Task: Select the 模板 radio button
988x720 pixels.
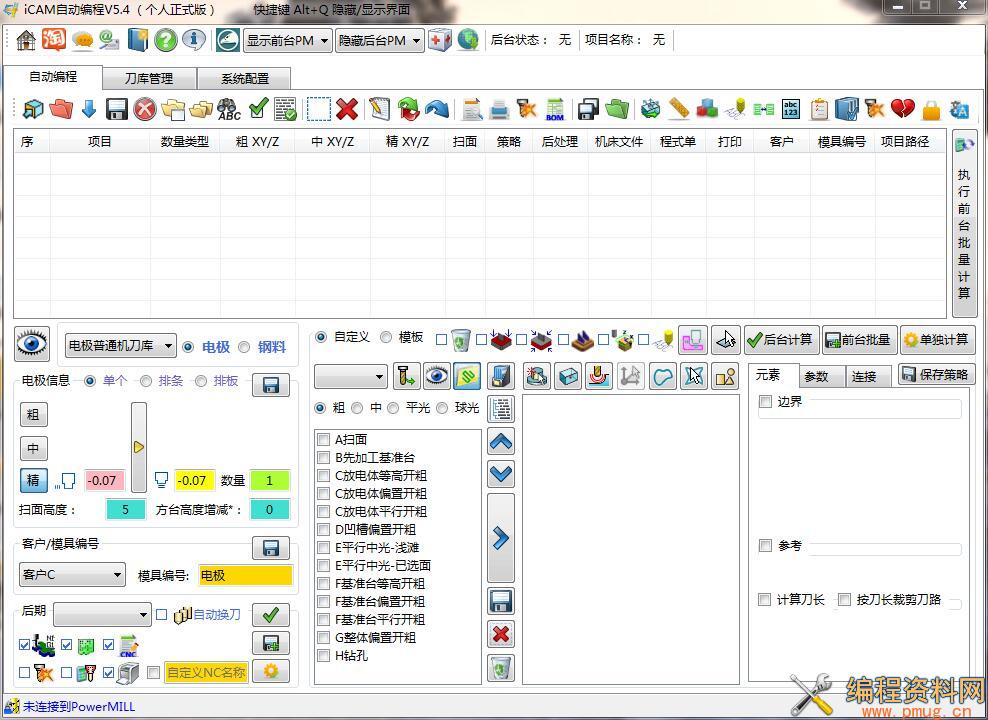Action: [386, 338]
